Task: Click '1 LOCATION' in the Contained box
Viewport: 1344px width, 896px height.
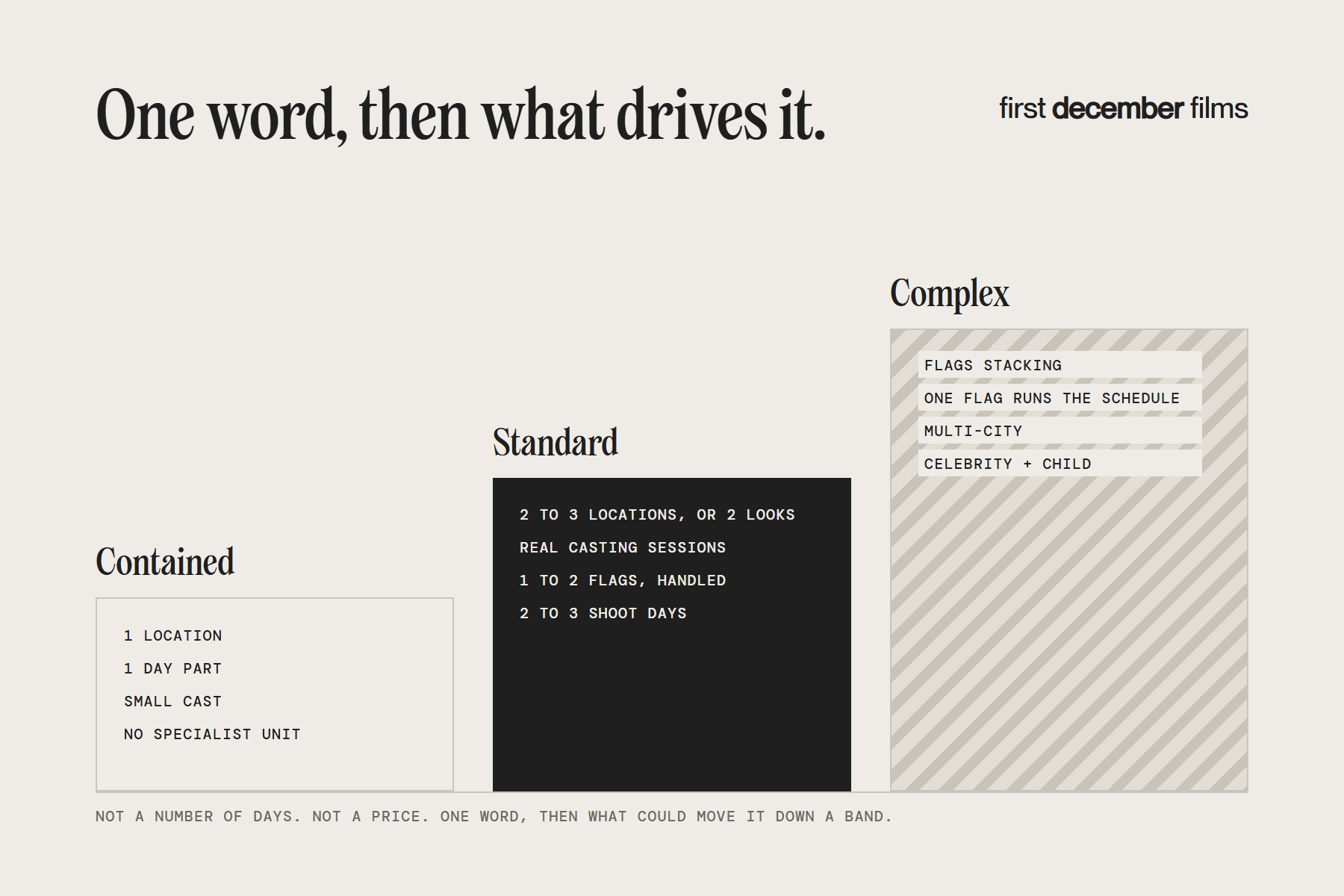Action: click(173, 635)
